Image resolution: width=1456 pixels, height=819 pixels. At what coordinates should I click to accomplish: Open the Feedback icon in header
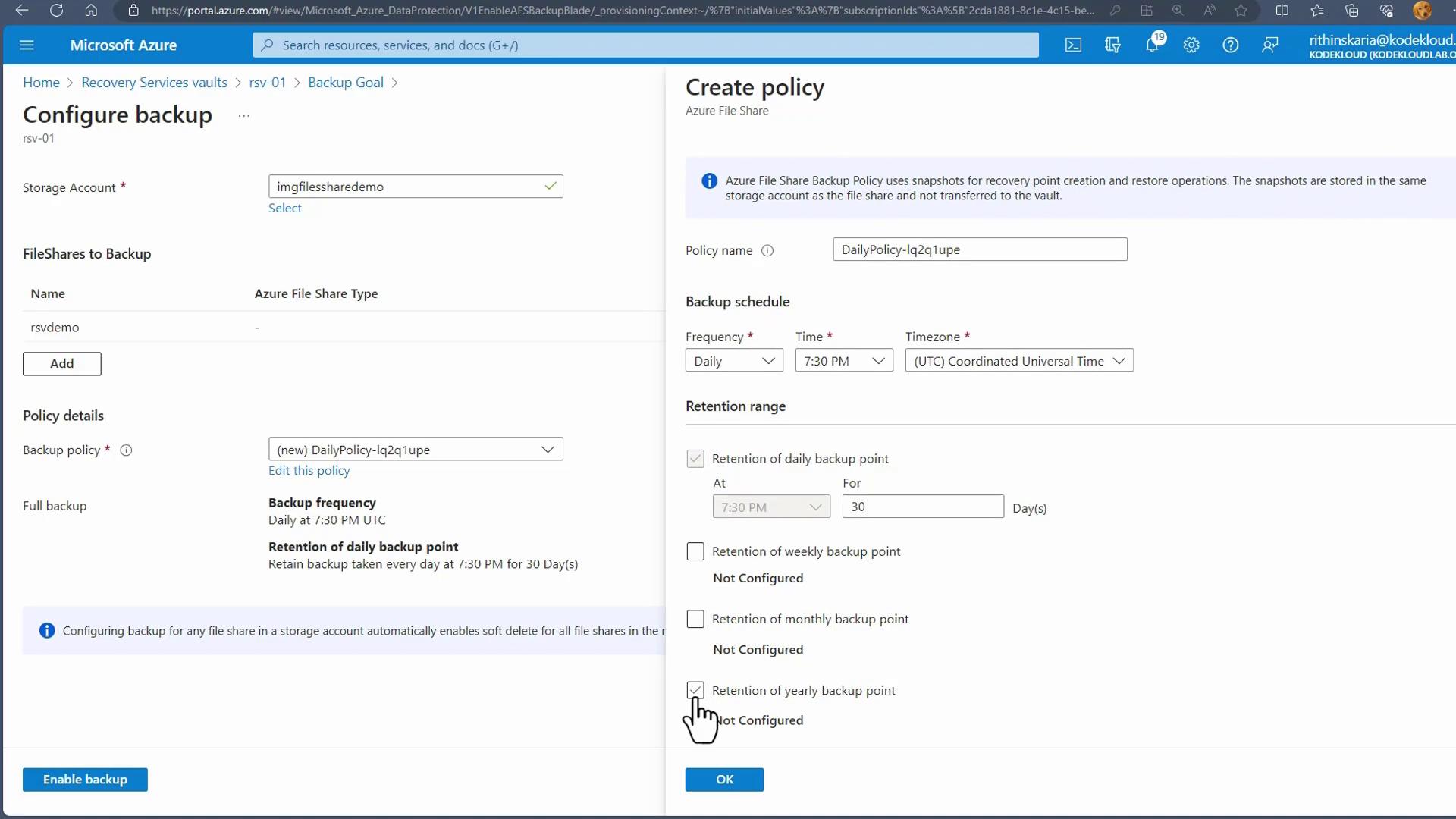(x=1269, y=45)
